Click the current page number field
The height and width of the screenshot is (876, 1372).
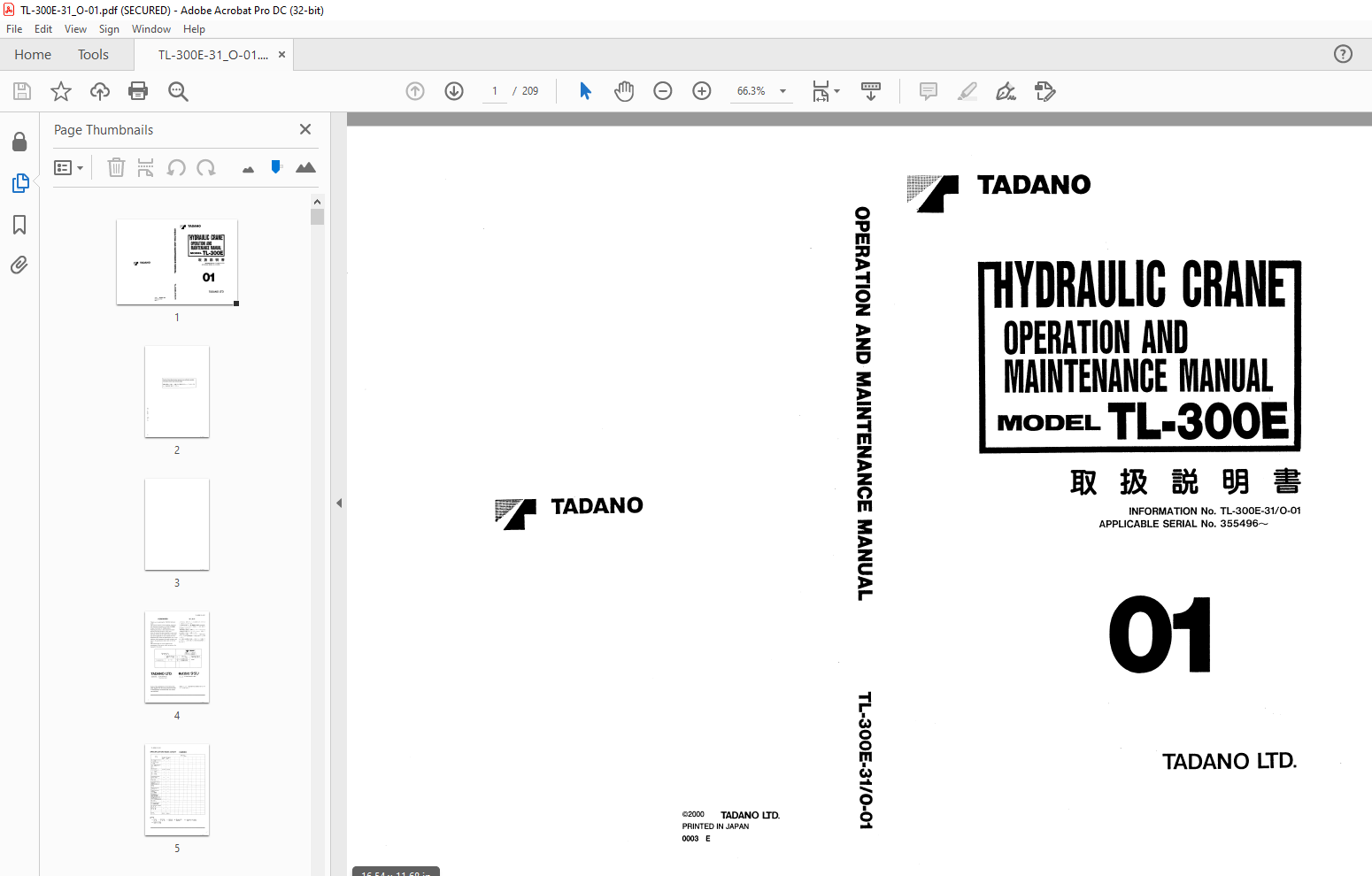[x=495, y=91]
